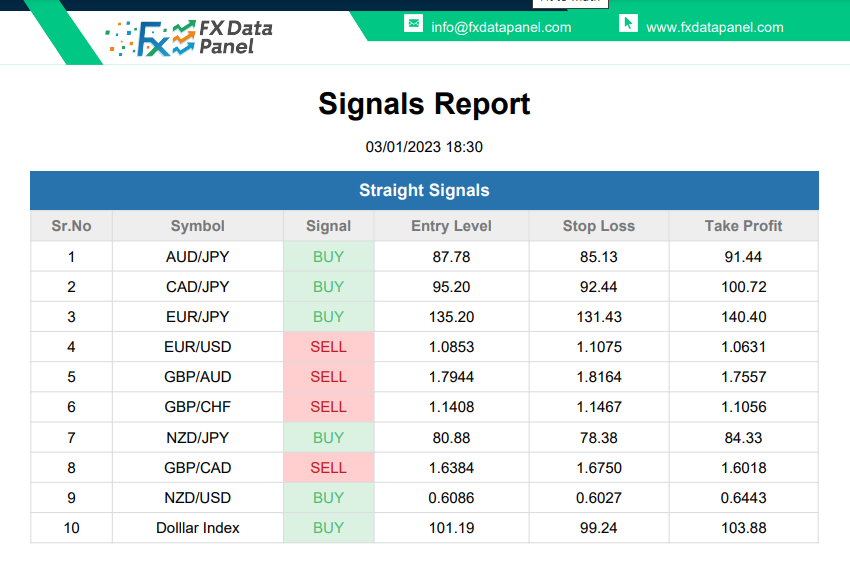Click the NZD/JPY symbol cell
This screenshot has height=580, width=850.
point(198,438)
